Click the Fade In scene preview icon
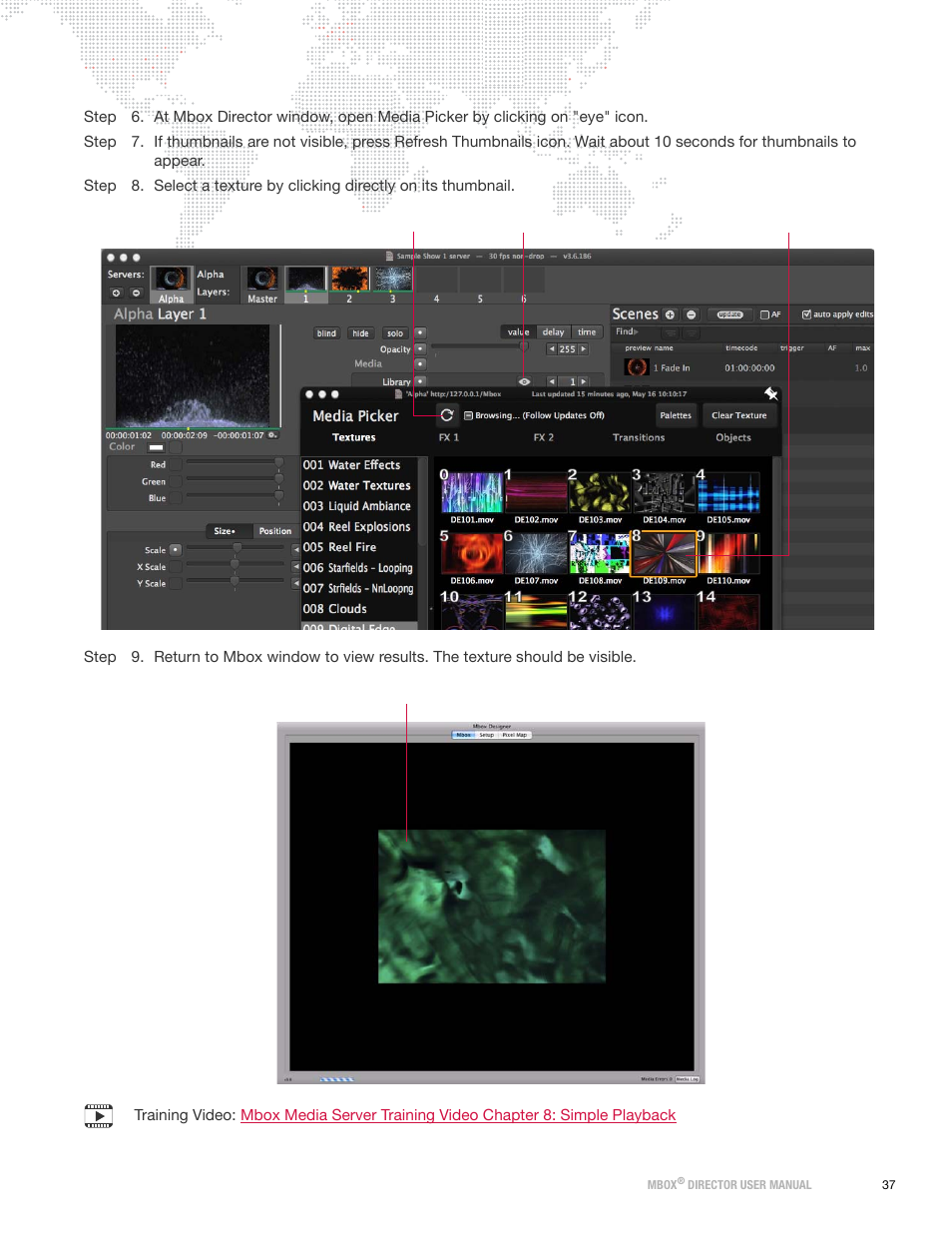Viewport: 952px width, 1233px height. point(637,367)
